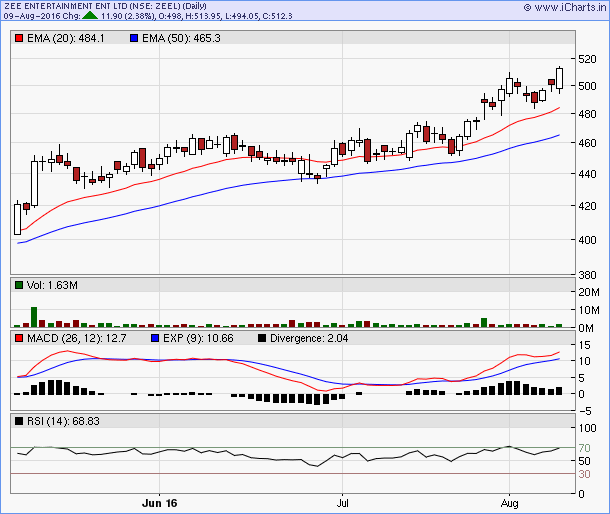Viewport: 610px width, 514px height.
Task: Click the 420 price axis label
Action: click(x=587, y=206)
